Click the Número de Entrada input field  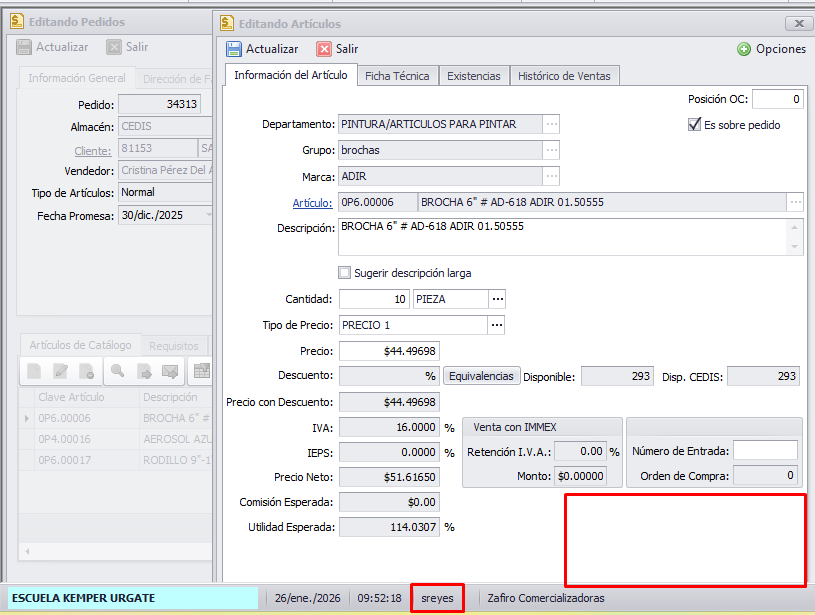pyautogui.click(x=765, y=451)
